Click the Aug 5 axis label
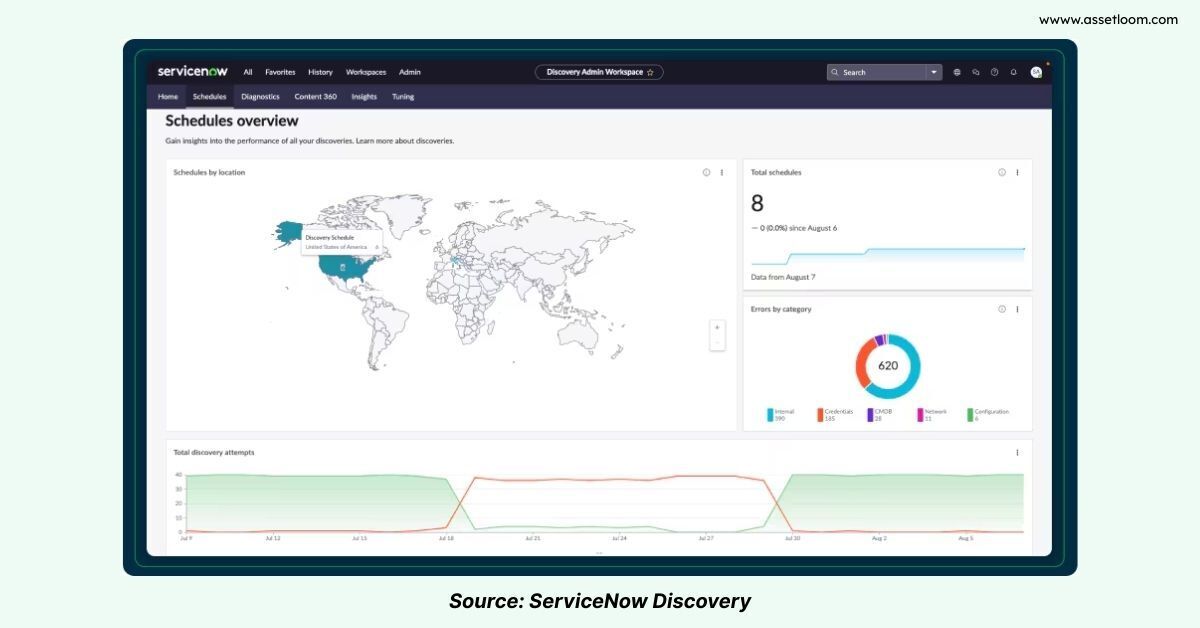The width and height of the screenshot is (1200, 628). click(966, 538)
